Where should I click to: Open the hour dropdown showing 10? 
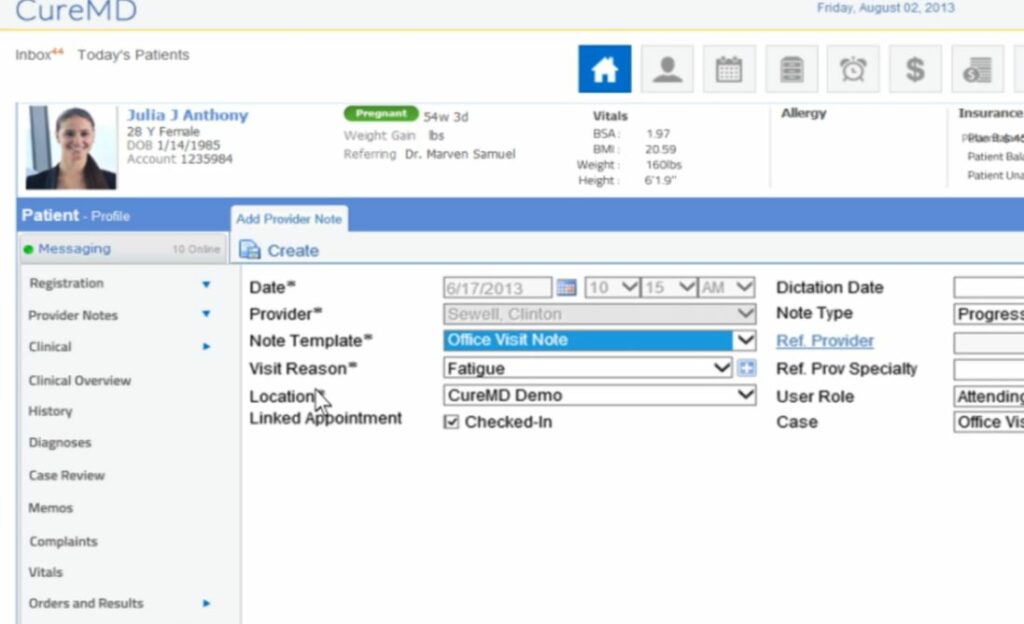[x=612, y=287]
